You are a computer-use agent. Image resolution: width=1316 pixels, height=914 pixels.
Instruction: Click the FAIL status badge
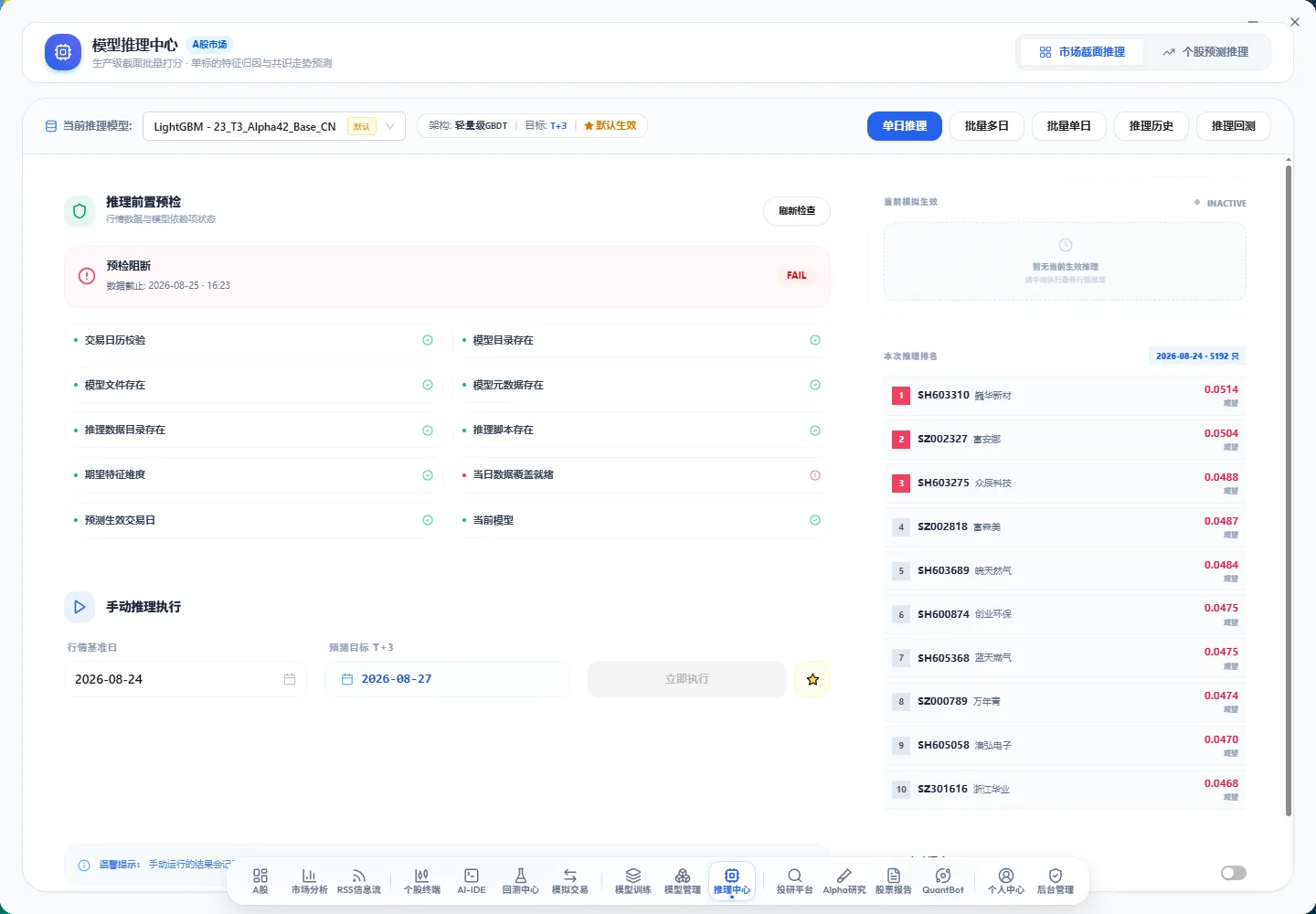(797, 275)
